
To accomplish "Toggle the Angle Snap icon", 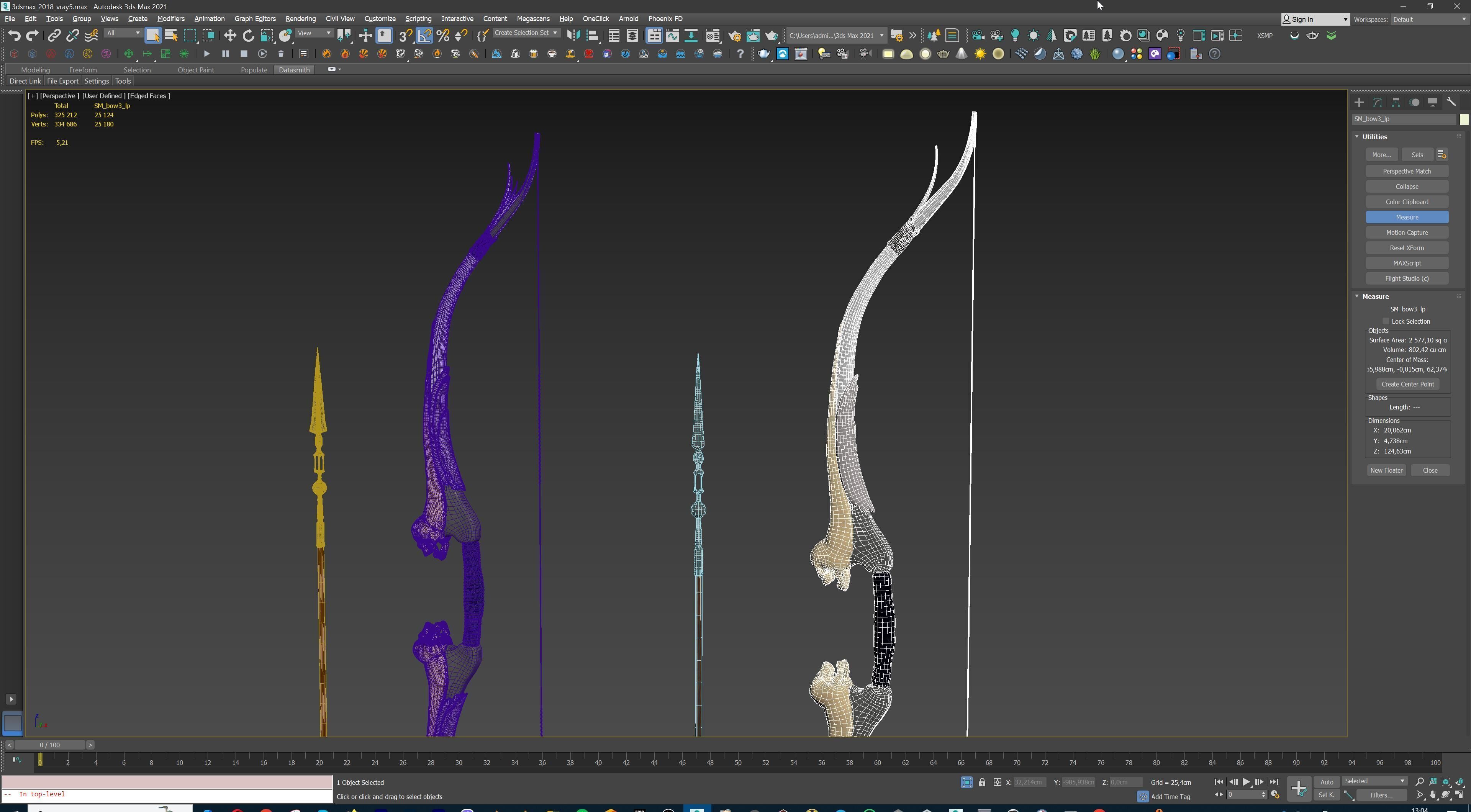I will (424, 35).
